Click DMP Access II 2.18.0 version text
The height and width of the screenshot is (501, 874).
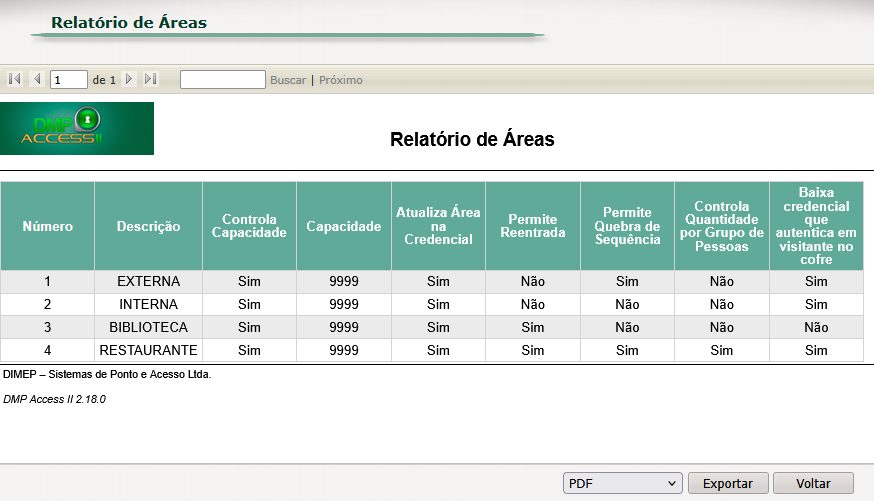click(54, 399)
